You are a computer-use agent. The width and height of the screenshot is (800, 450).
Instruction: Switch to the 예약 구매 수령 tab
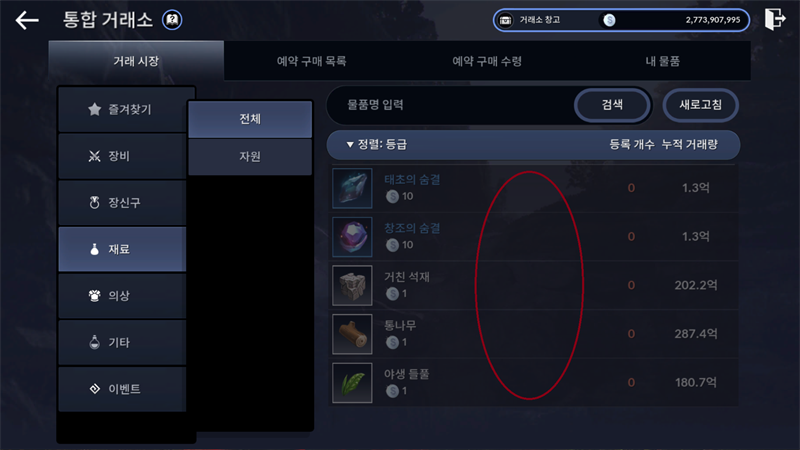pyautogui.click(x=487, y=61)
